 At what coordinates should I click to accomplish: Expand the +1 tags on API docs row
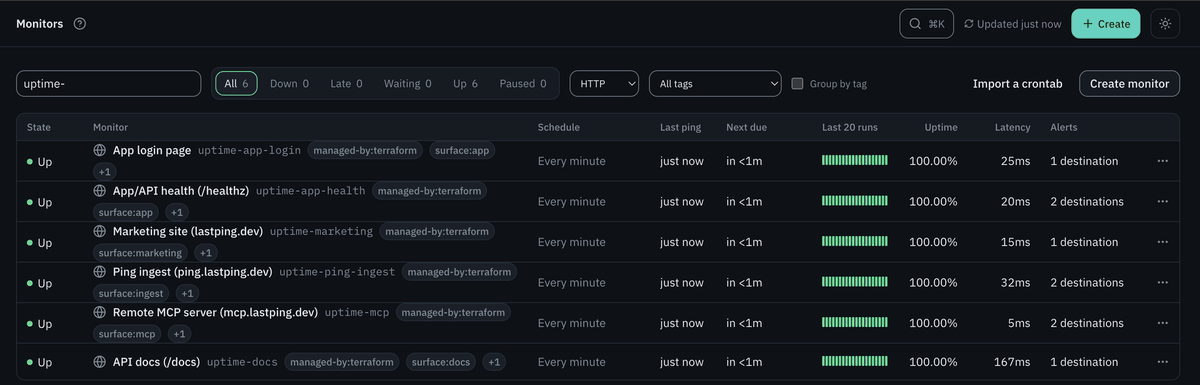tap(495, 362)
